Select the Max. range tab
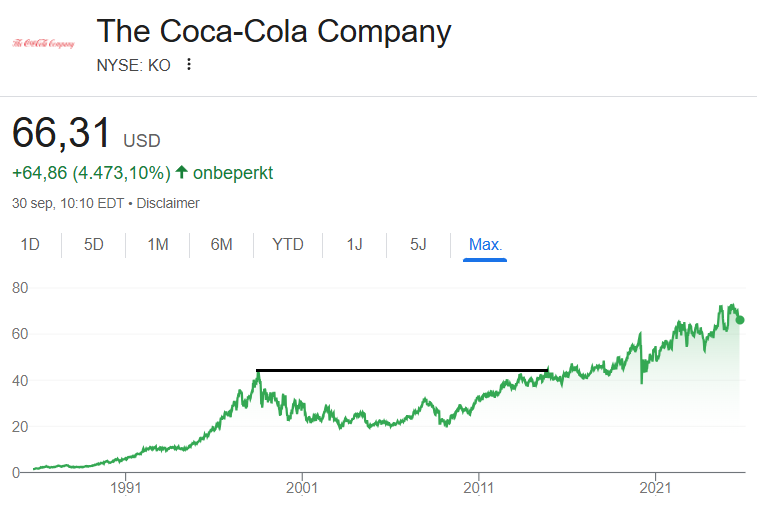Screen dimensions: 757x513 (486, 245)
